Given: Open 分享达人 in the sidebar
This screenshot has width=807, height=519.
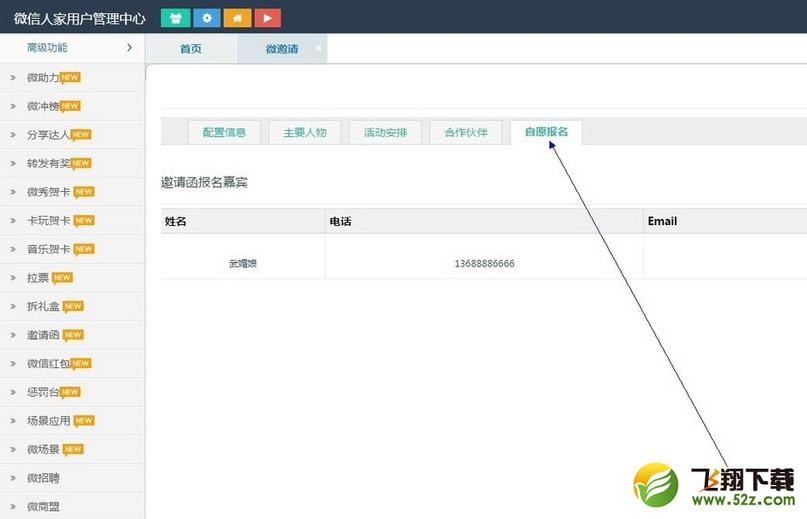Looking at the screenshot, I should 72,135.
